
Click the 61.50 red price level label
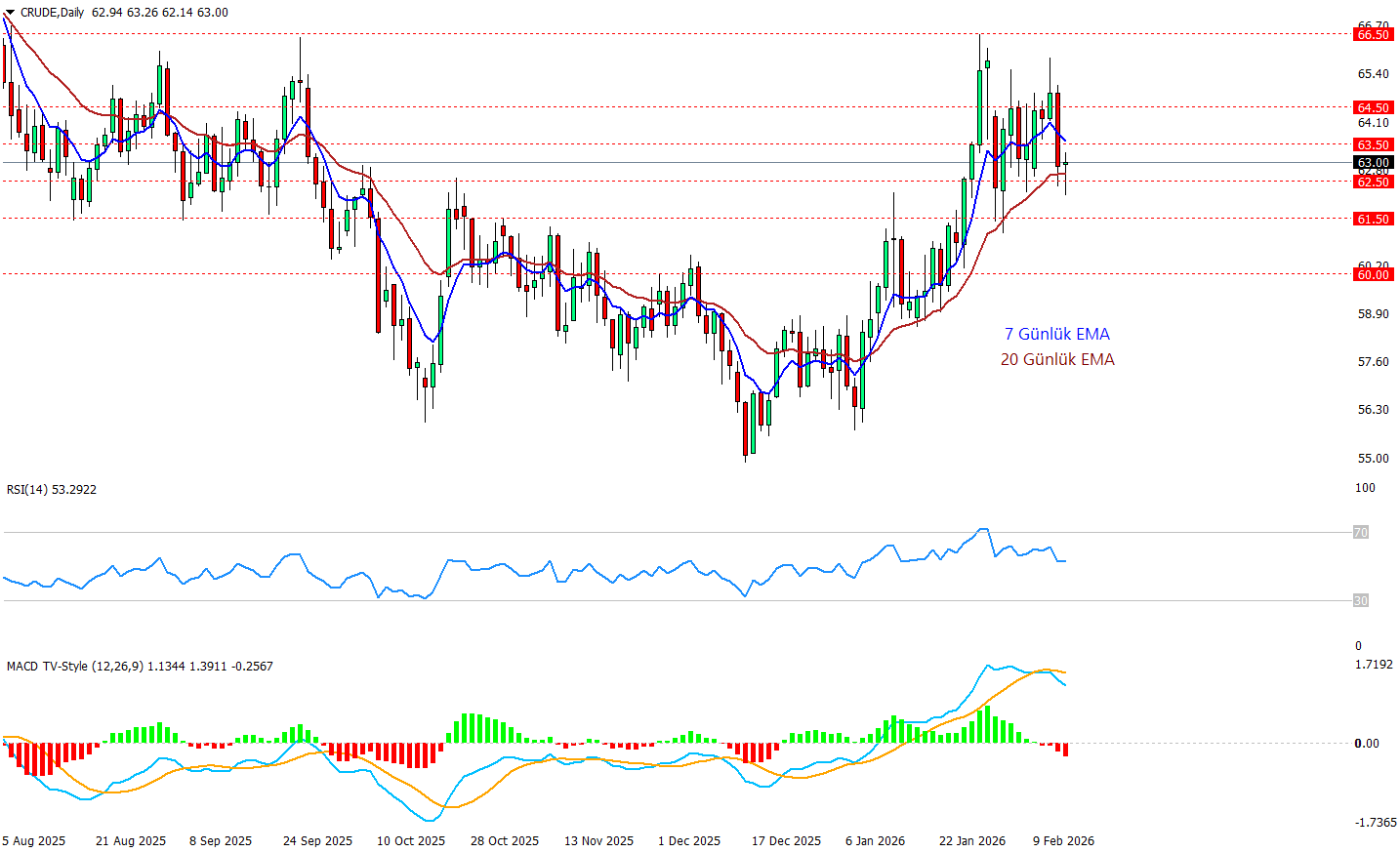pyautogui.click(x=1373, y=219)
